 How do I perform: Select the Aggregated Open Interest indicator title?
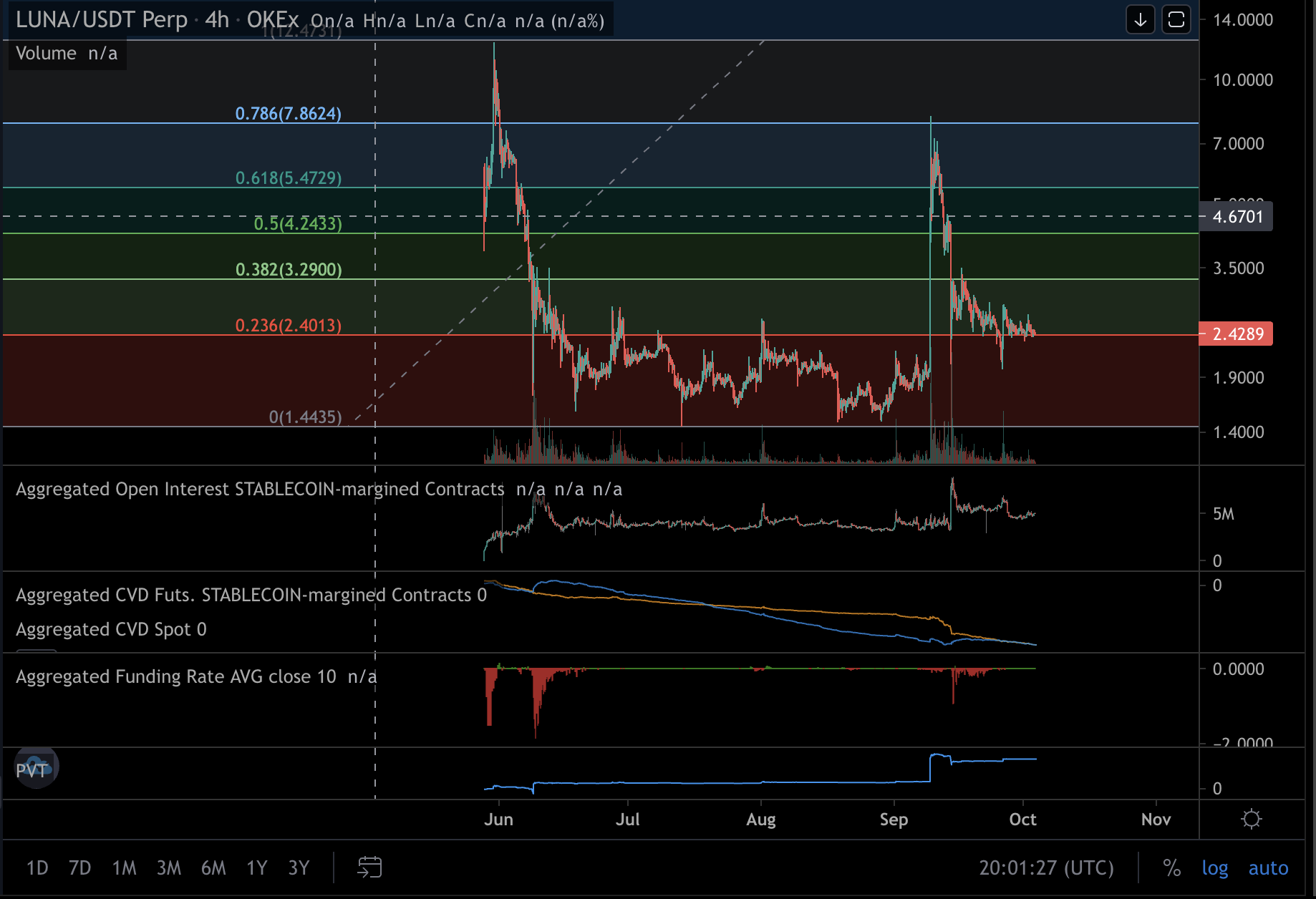click(x=259, y=489)
